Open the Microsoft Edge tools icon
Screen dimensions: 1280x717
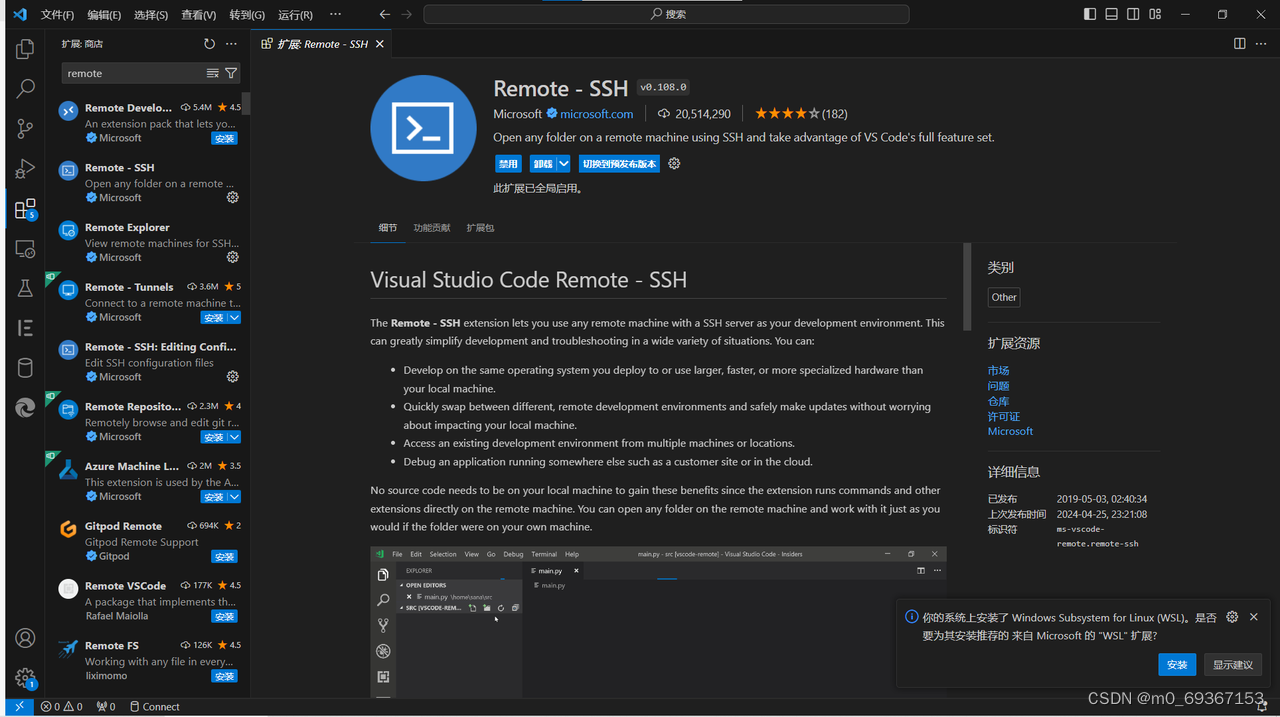[x=25, y=407]
